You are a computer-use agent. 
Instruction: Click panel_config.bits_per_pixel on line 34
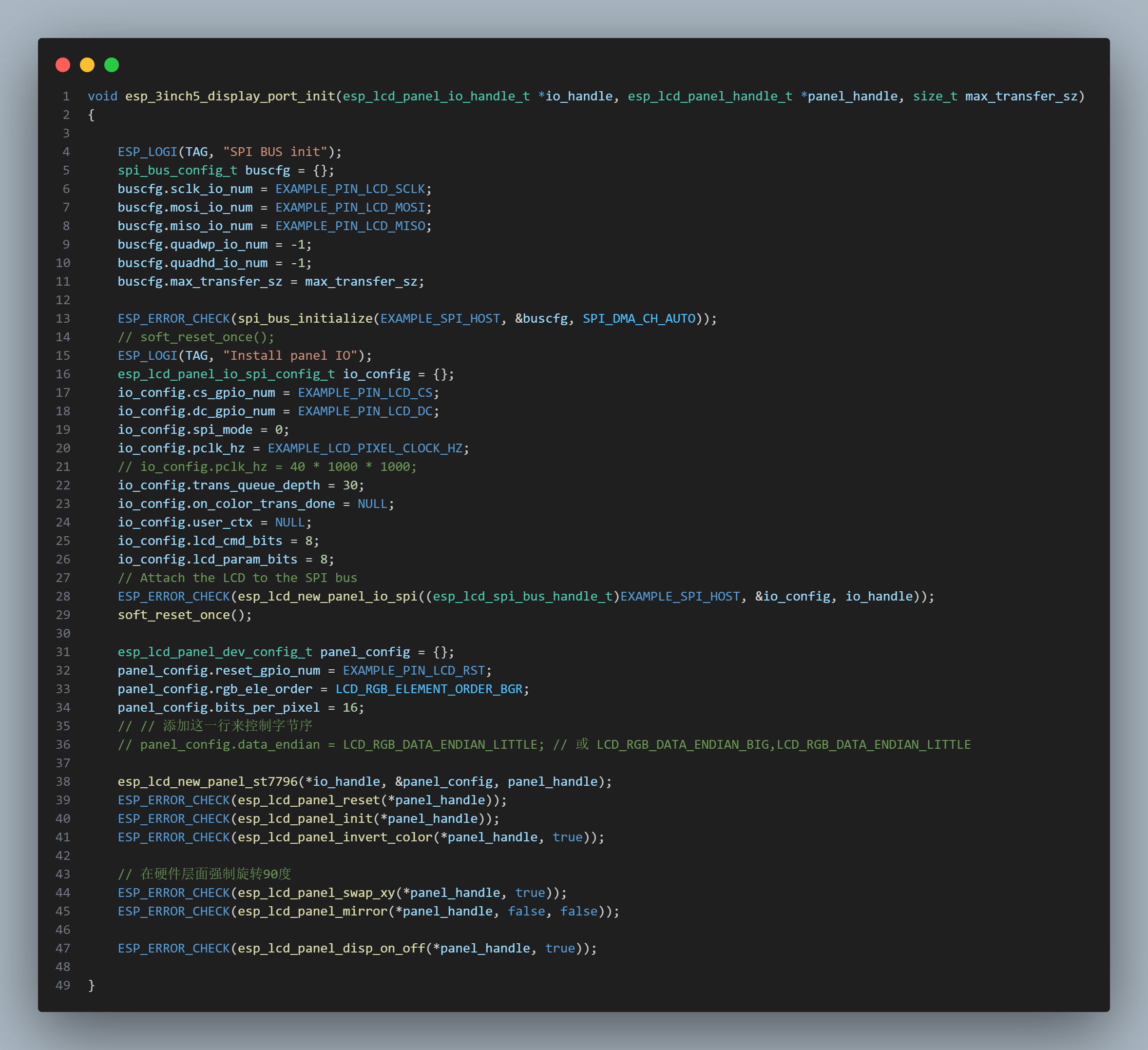pyautogui.click(x=219, y=707)
